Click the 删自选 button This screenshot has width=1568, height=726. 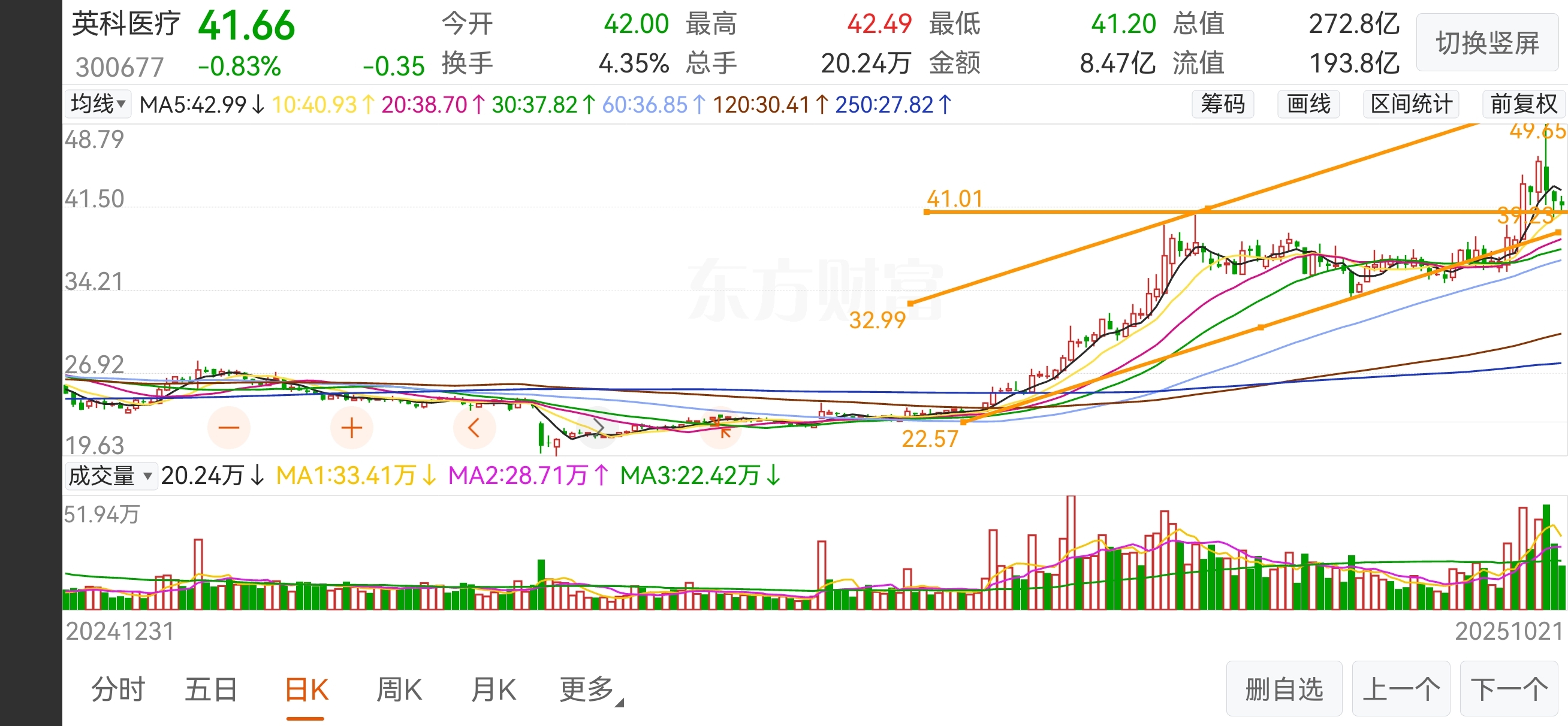[x=1284, y=689]
